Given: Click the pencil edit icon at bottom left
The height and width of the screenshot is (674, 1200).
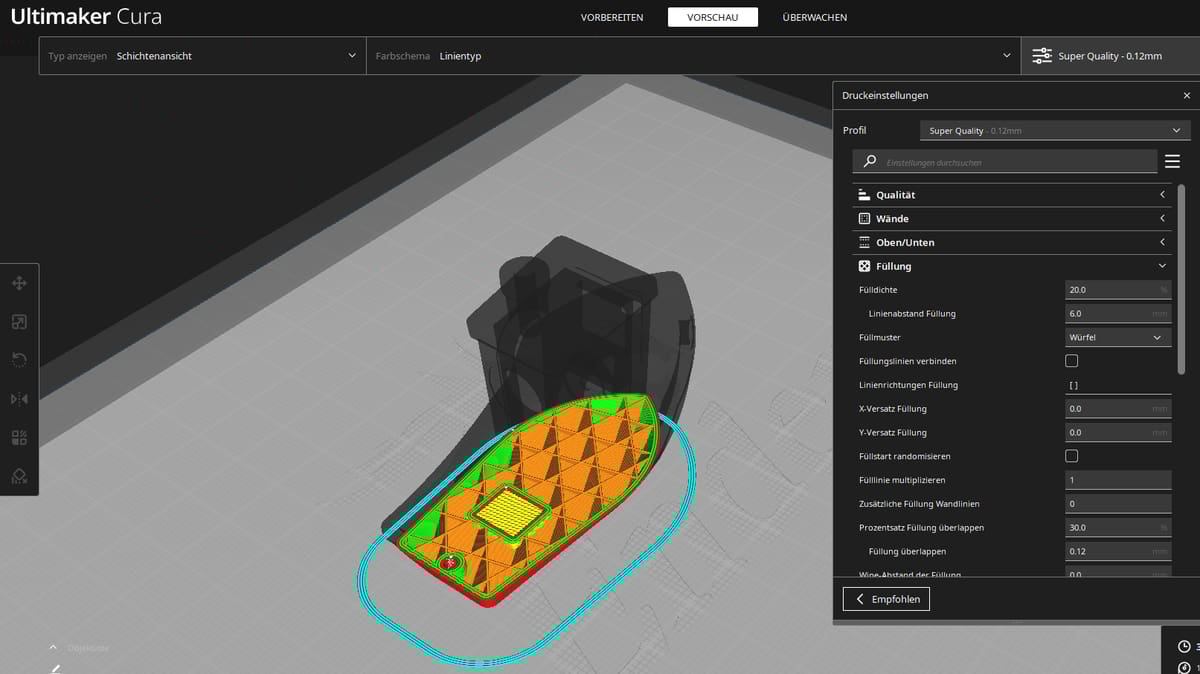Looking at the screenshot, I should coord(56,668).
